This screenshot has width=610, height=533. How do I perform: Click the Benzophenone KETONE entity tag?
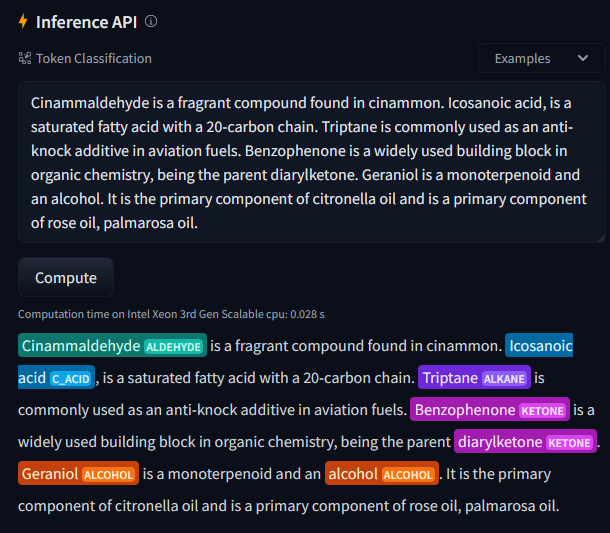490,410
